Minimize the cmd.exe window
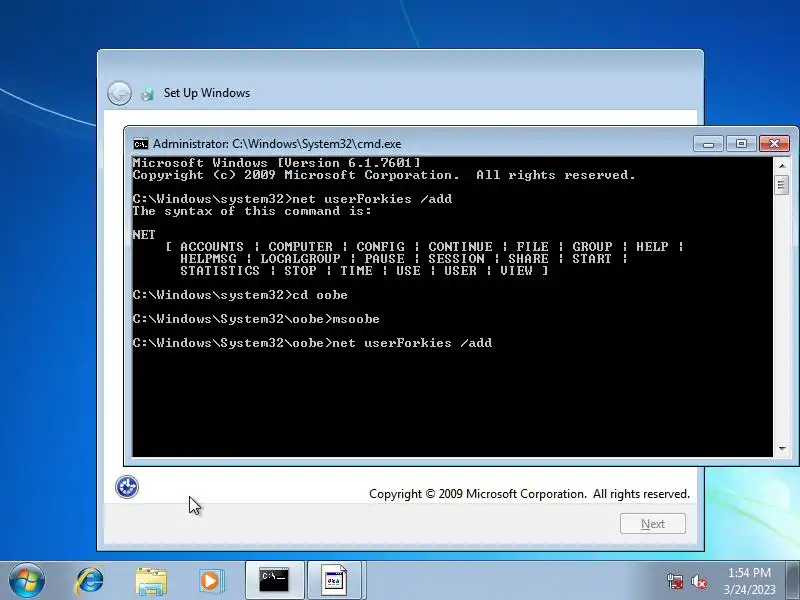The height and width of the screenshot is (600, 800). (708, 144)
